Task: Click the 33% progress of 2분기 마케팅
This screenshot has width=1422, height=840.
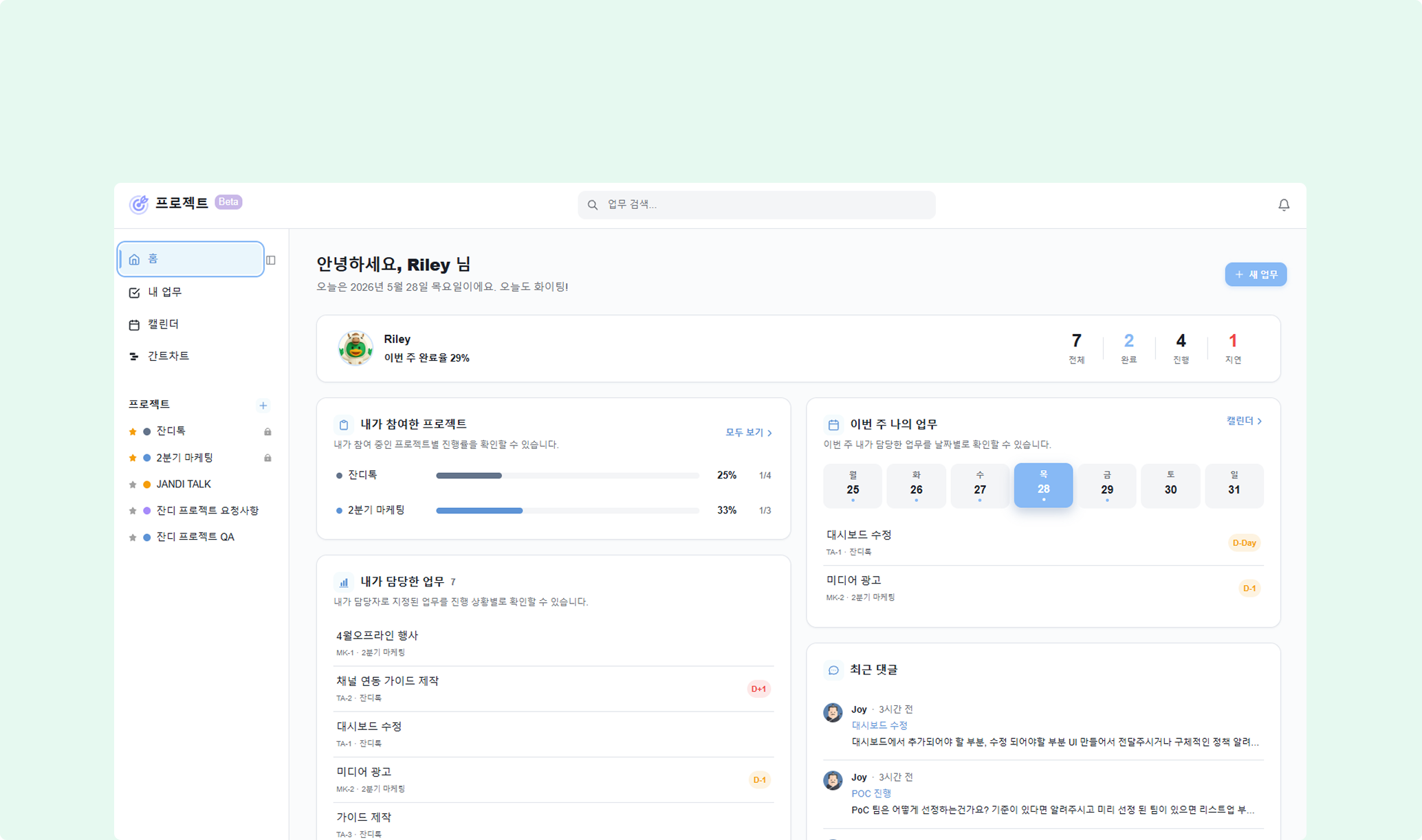Action: coord(727,511)
